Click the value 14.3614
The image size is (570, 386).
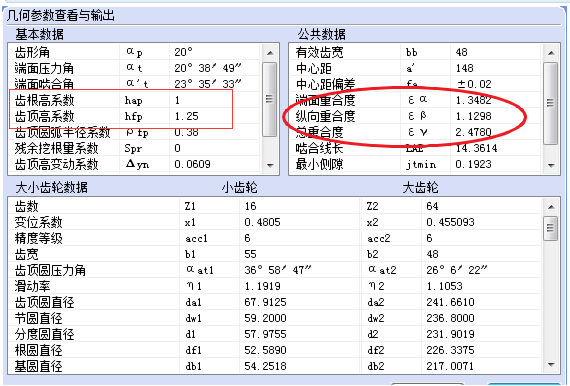click(x=476, y=148)
